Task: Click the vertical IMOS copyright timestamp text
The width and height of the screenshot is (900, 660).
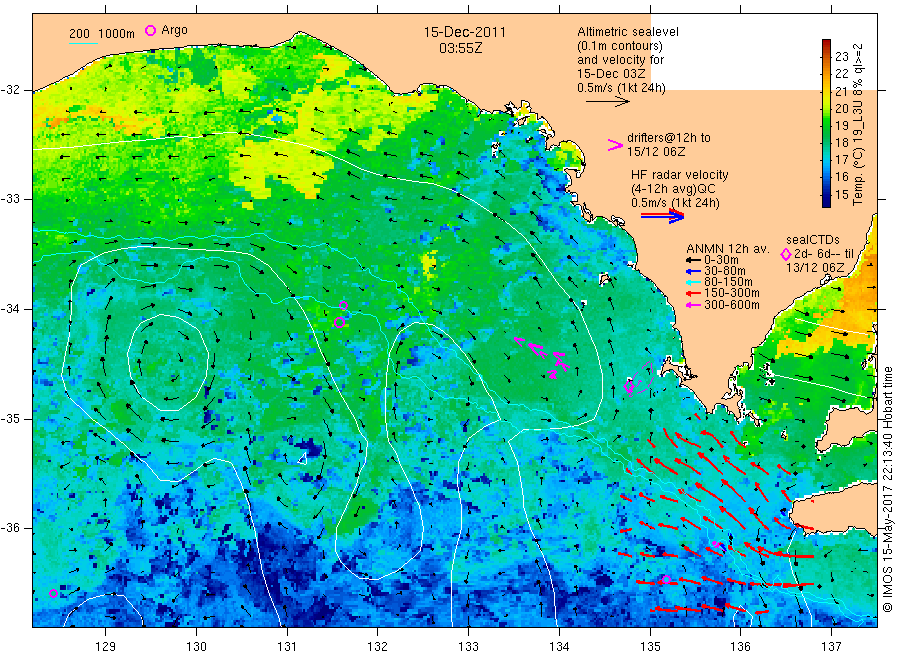Action: [x=888, y=489]
